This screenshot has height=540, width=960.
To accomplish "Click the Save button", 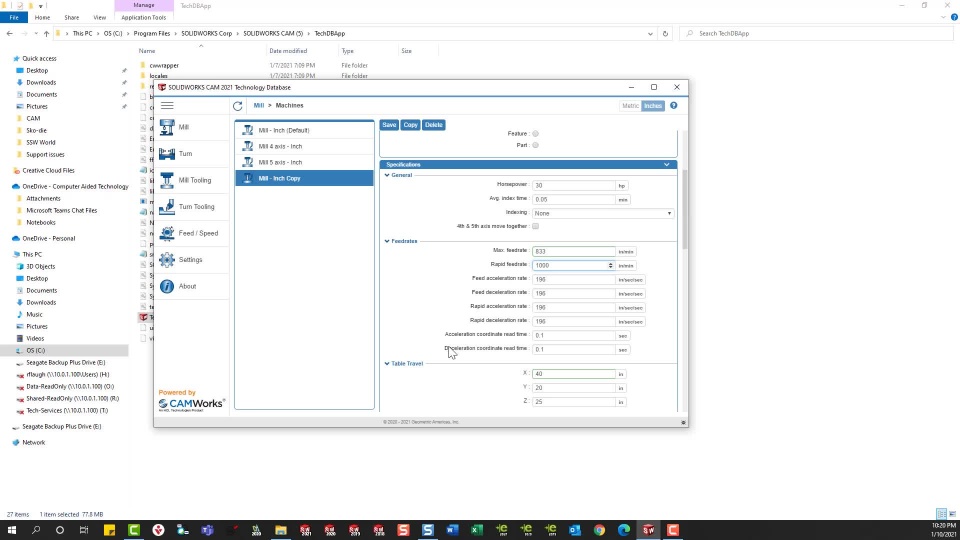I will click(x=389, y=125).
